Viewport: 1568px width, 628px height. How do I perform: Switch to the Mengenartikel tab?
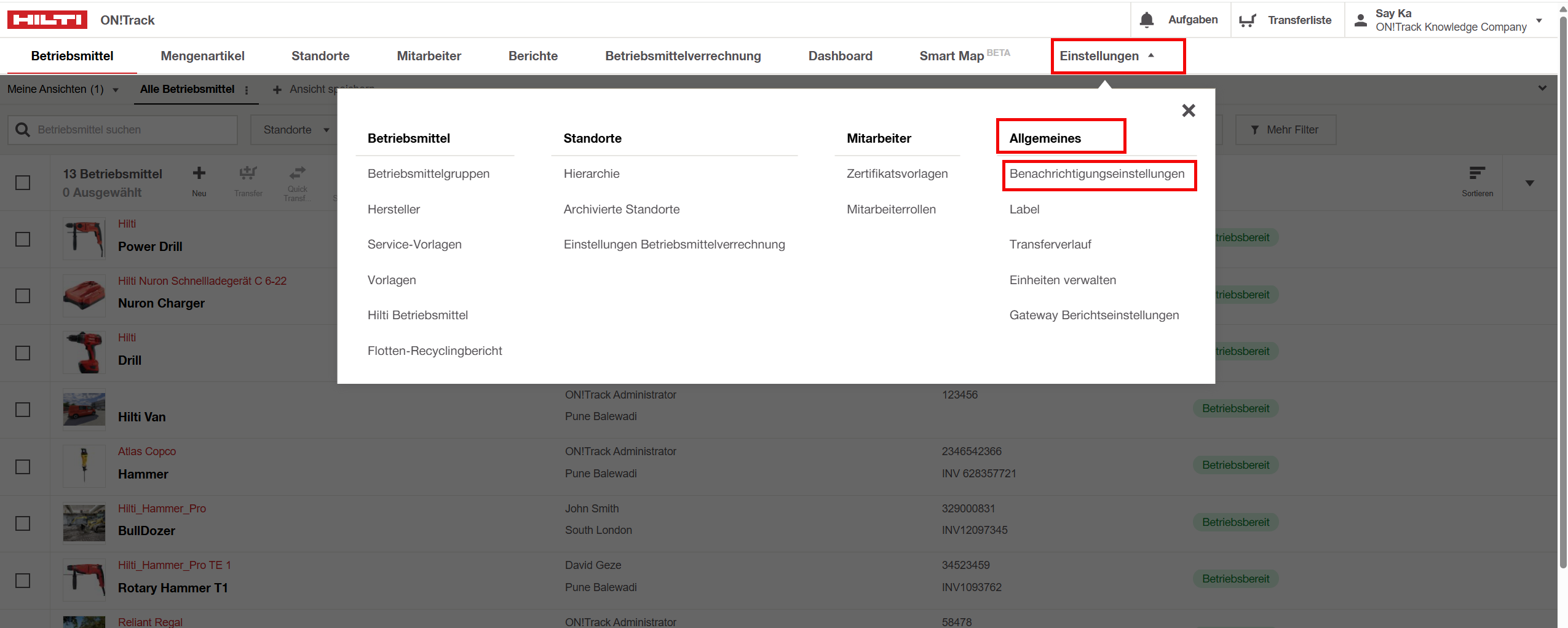tap(202, 56)
